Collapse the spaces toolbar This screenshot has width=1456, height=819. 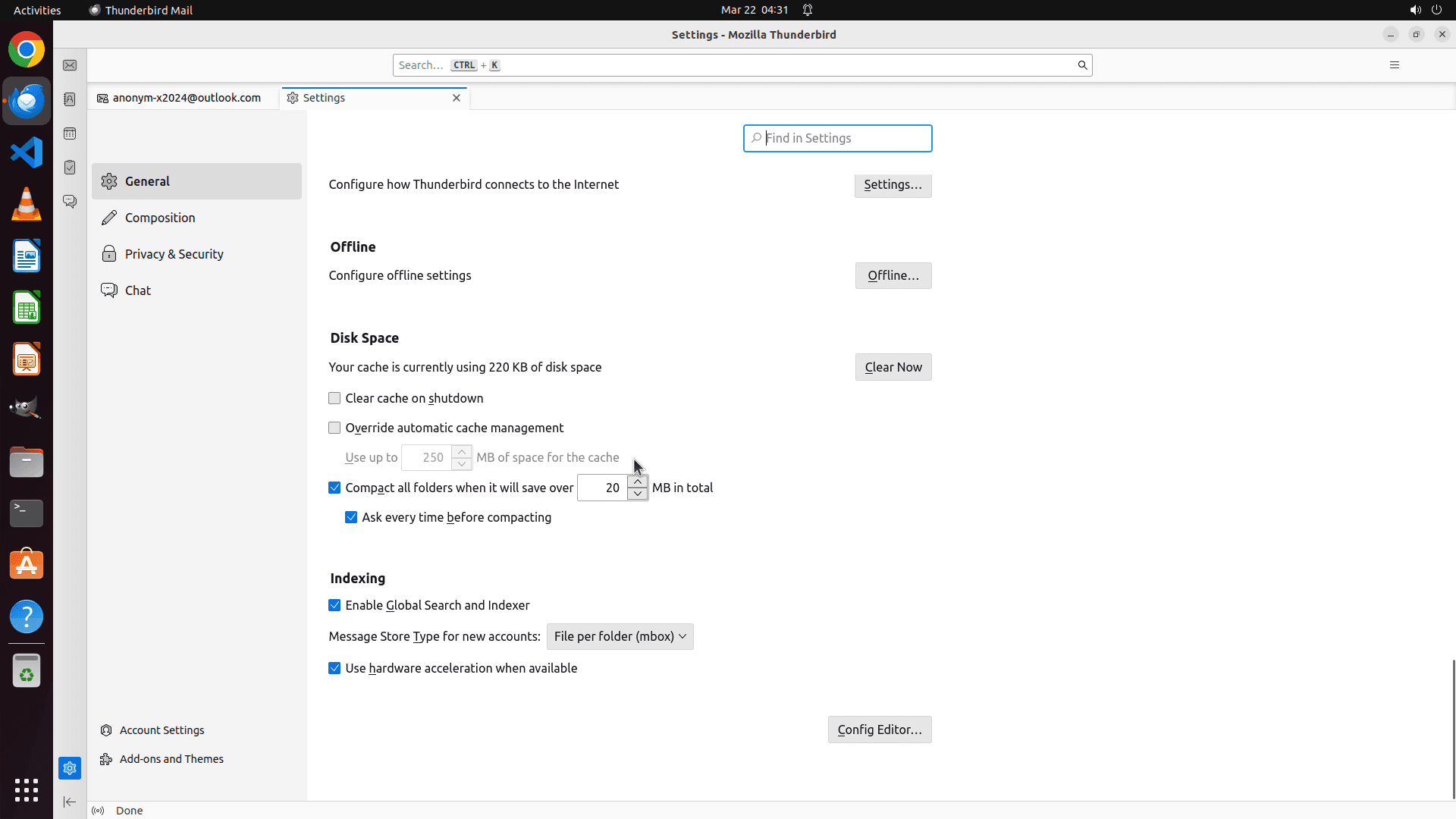(70, 802)
